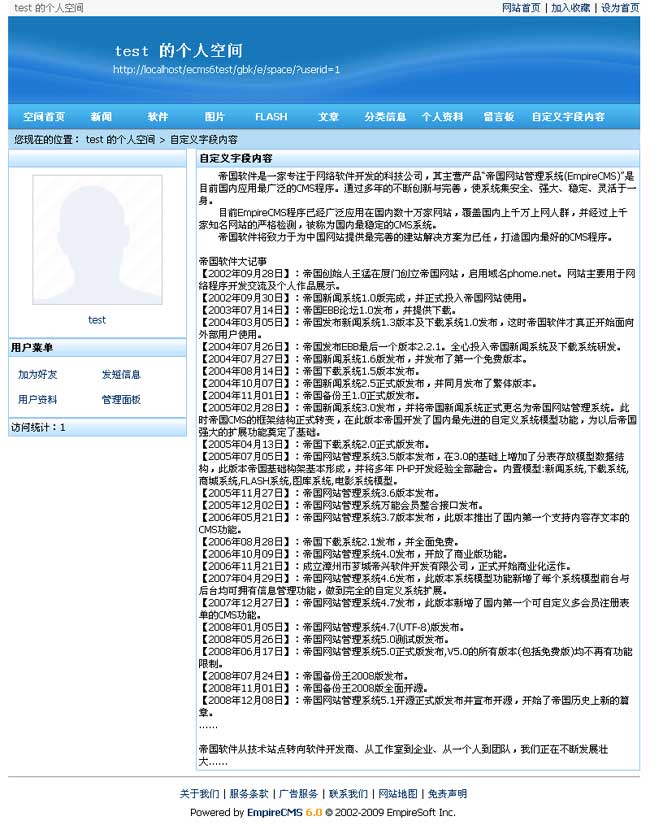650x825 pixels.
Task: Open the FLASH navigation tab
Action: [271, 117]
